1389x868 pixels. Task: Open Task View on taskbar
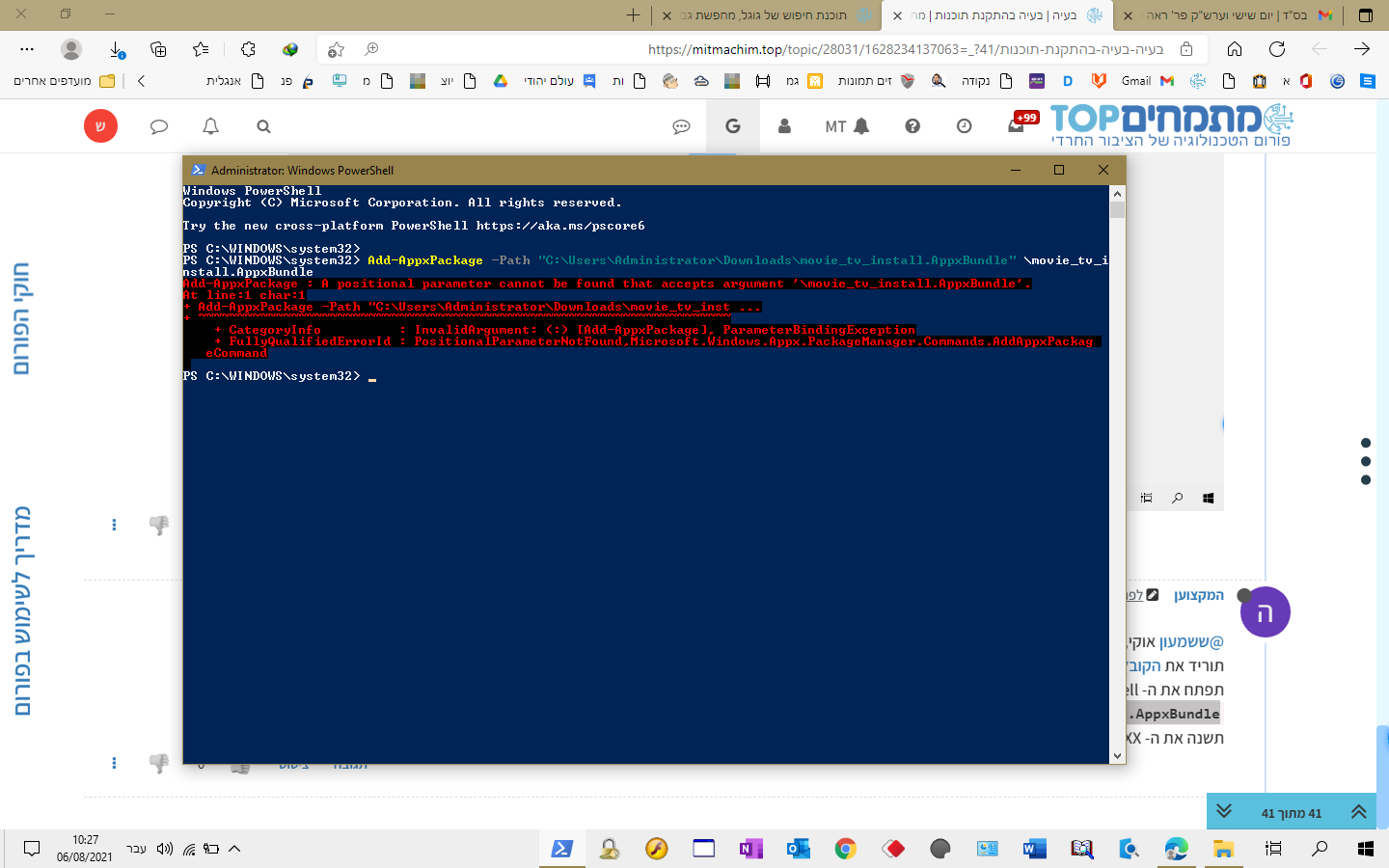[x=1273, y=849]
